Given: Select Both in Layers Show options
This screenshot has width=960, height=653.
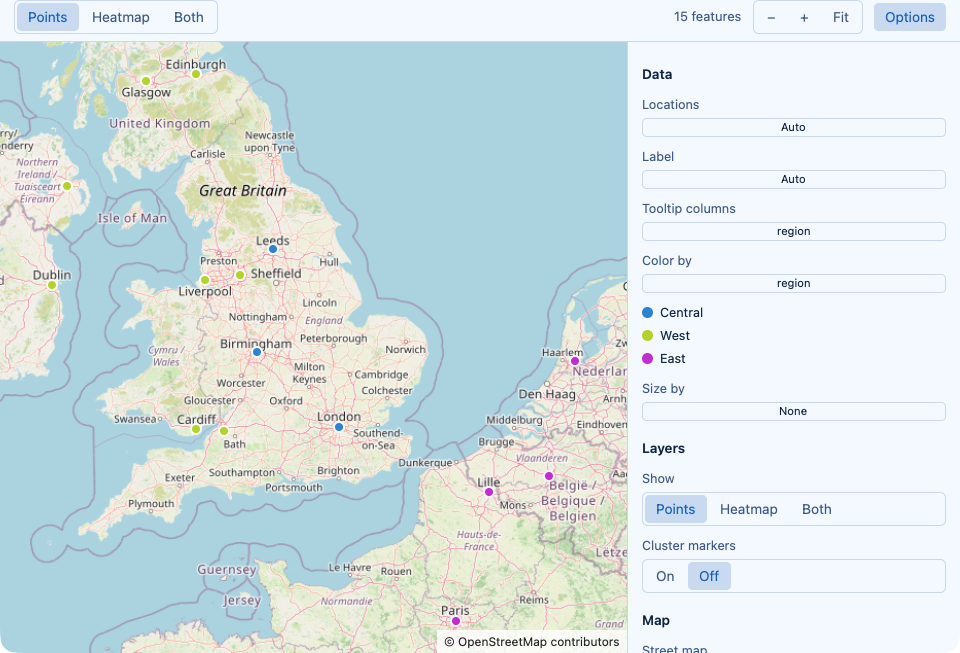Looking at the screenshot, I should pyautogui.click(x=817, y=509).
